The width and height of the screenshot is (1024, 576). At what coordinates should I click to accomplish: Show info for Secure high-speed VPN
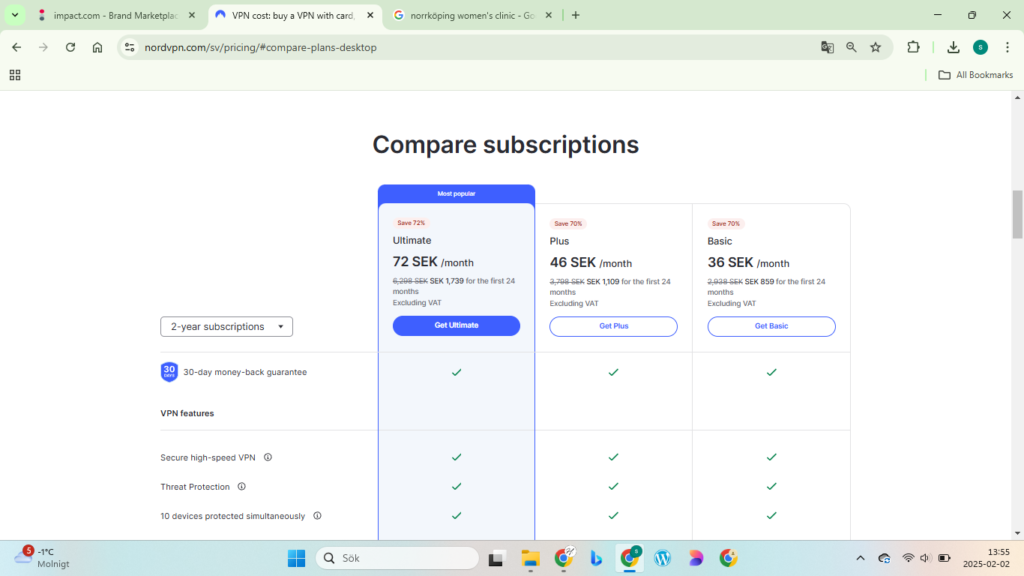point(268,457)
